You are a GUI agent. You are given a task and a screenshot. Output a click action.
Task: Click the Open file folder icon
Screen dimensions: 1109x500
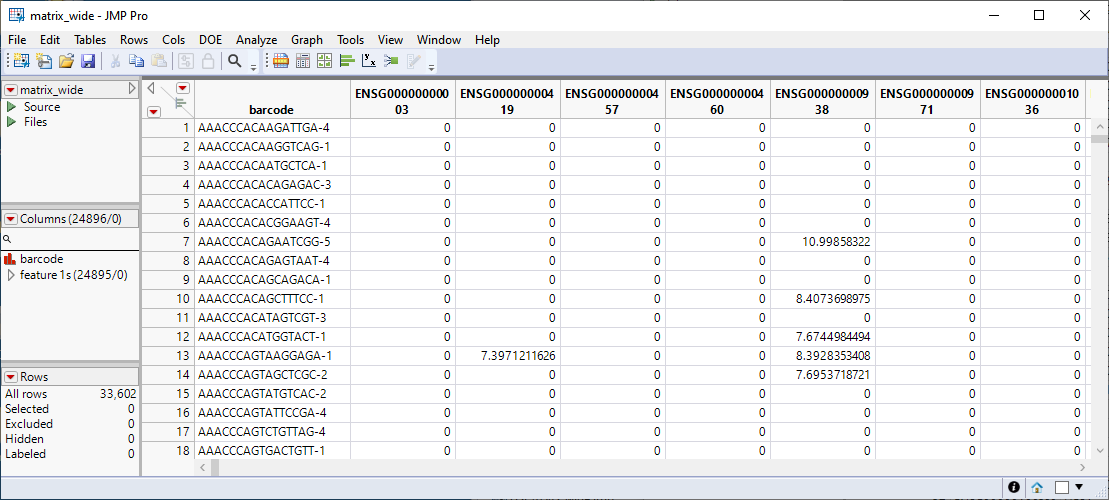[x=66, y=61]
